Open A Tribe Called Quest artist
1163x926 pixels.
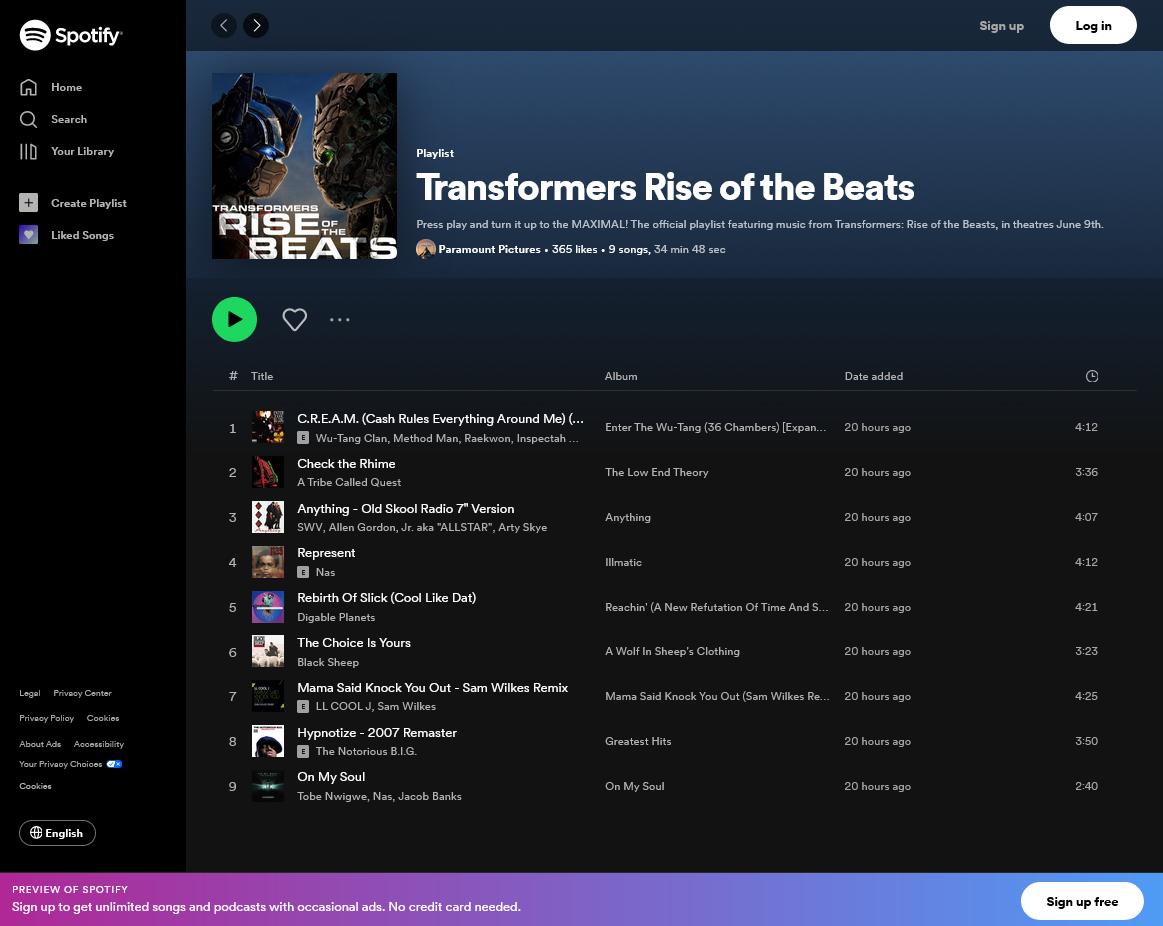click(349, 482)
